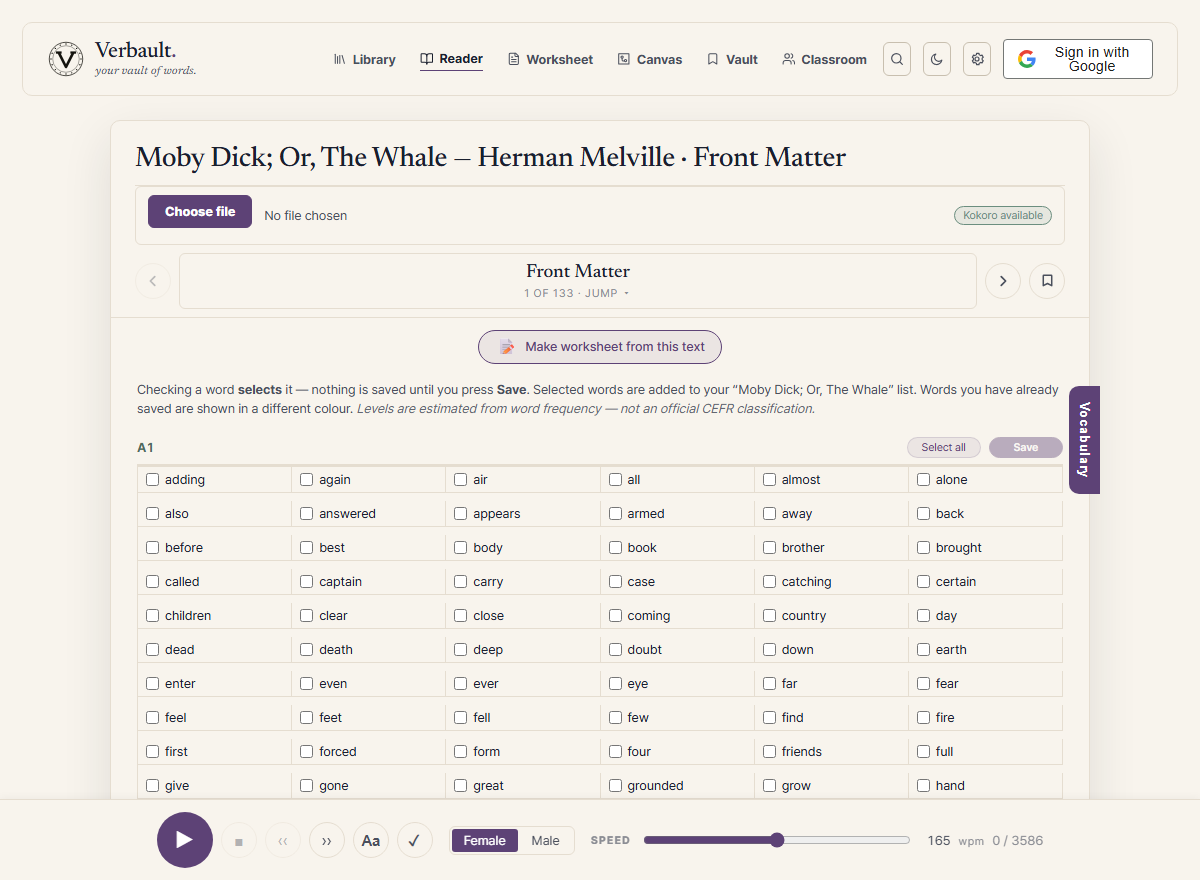This screenshot has height=880, width=1200.
Task: Select the Male voice
Action: click(546, 841)
